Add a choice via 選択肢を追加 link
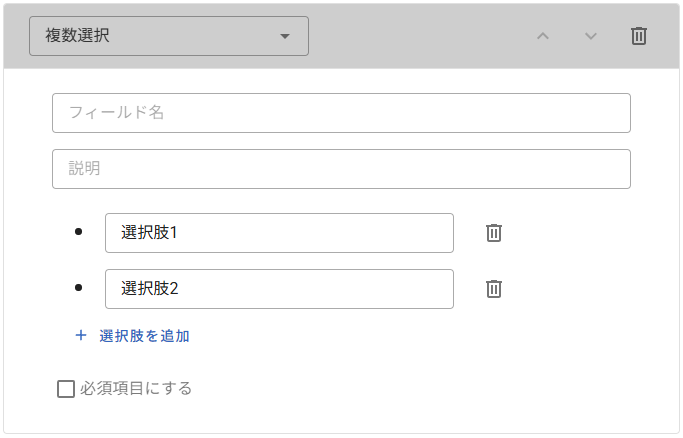The height and width of the screenshot is (438, 683). pyautogui.click(x=144, y=336)
